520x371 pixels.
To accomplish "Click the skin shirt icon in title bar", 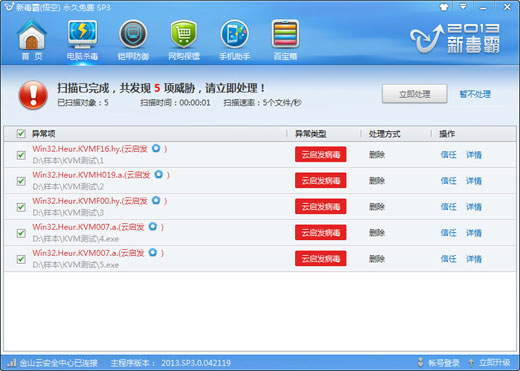I will coord(444,7).
